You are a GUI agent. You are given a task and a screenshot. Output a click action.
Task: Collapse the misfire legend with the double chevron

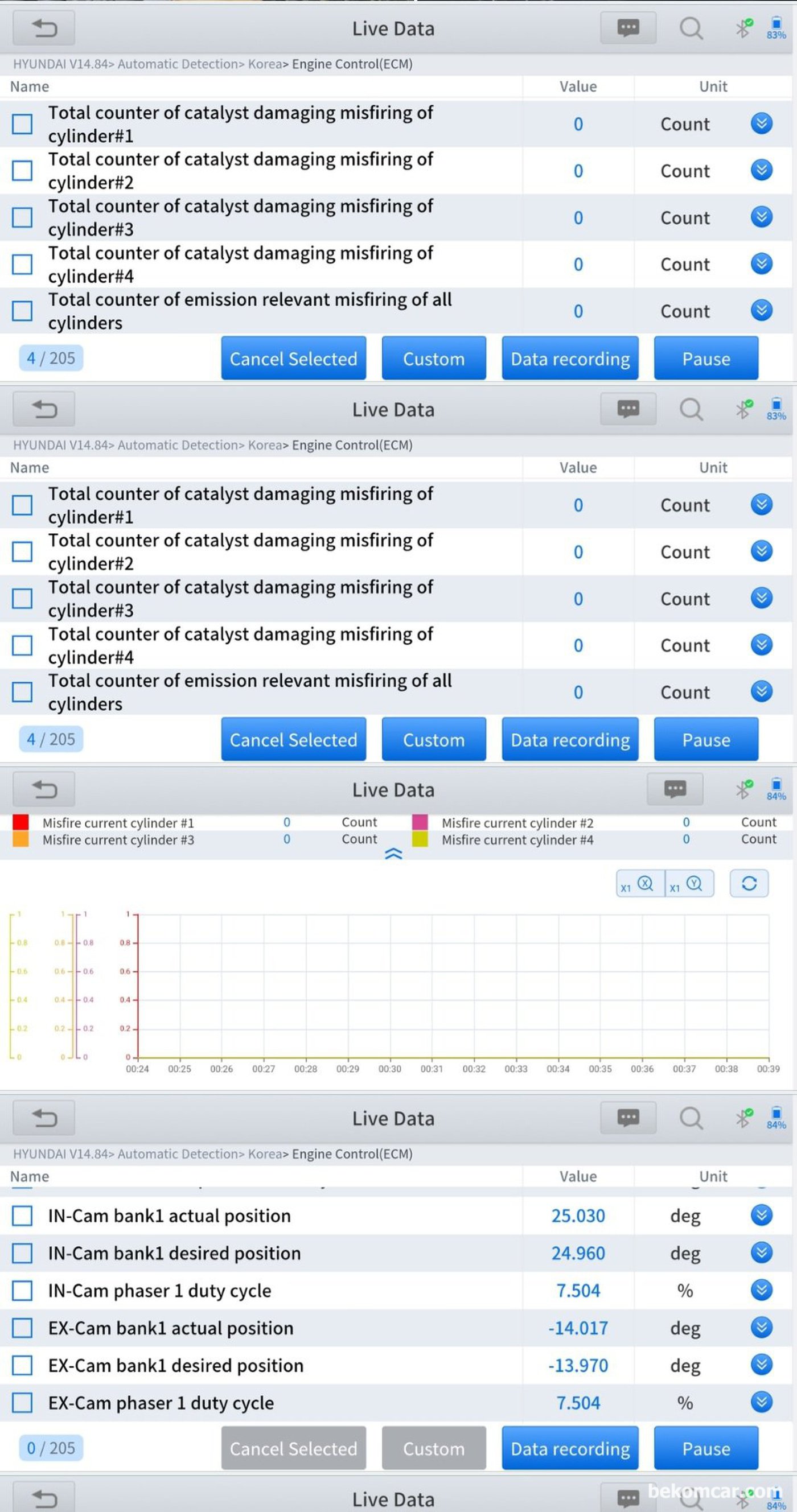pyautogui.click(x=393, y=854)
